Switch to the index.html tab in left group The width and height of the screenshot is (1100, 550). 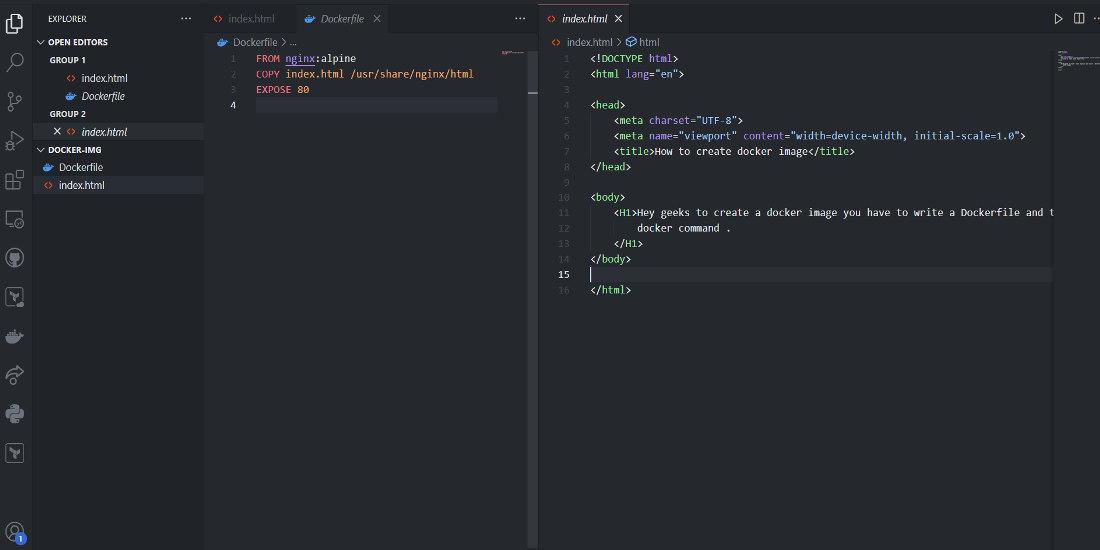(x=251, y=19)
